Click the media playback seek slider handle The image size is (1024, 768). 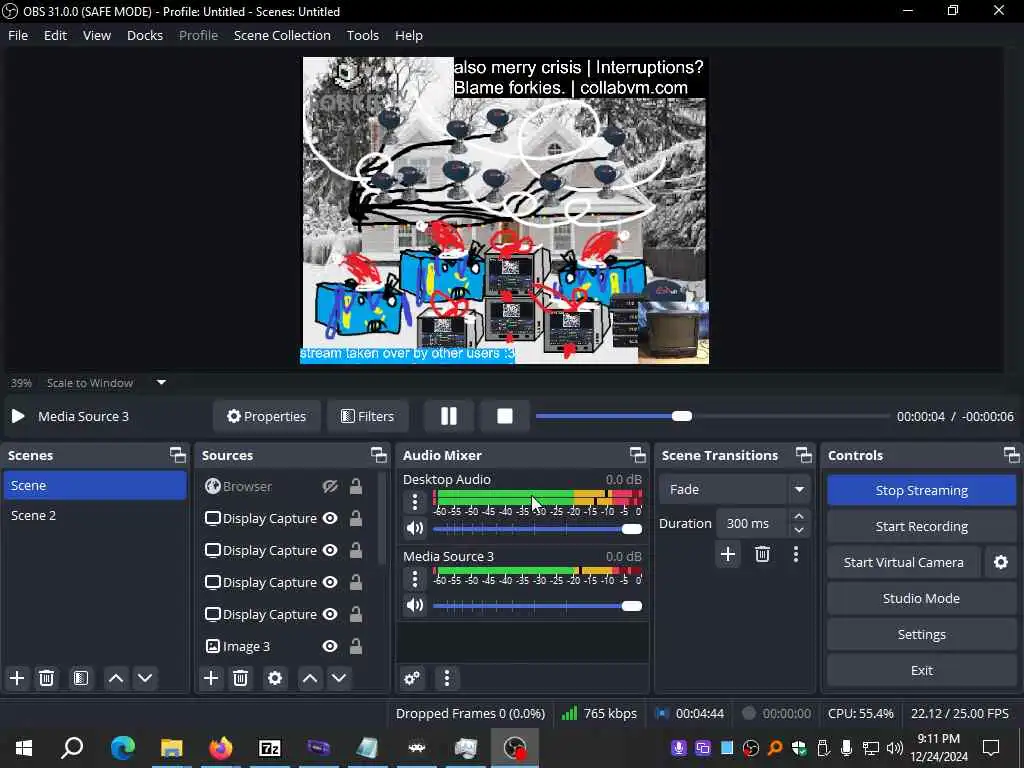tap(682, 416)
